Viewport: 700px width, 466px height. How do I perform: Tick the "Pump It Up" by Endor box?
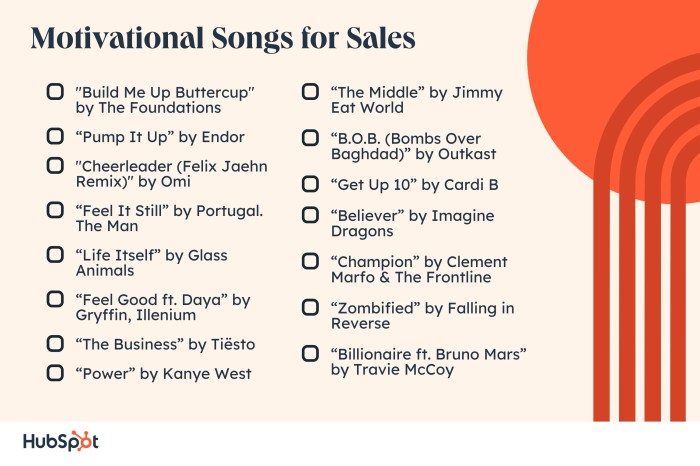pos(55,136)
